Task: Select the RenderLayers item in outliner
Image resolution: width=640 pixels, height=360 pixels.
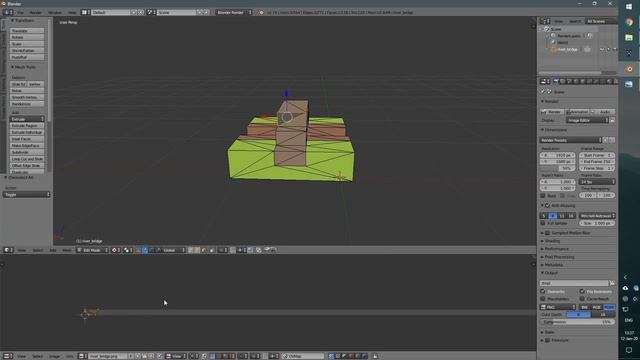Action: 569,36
